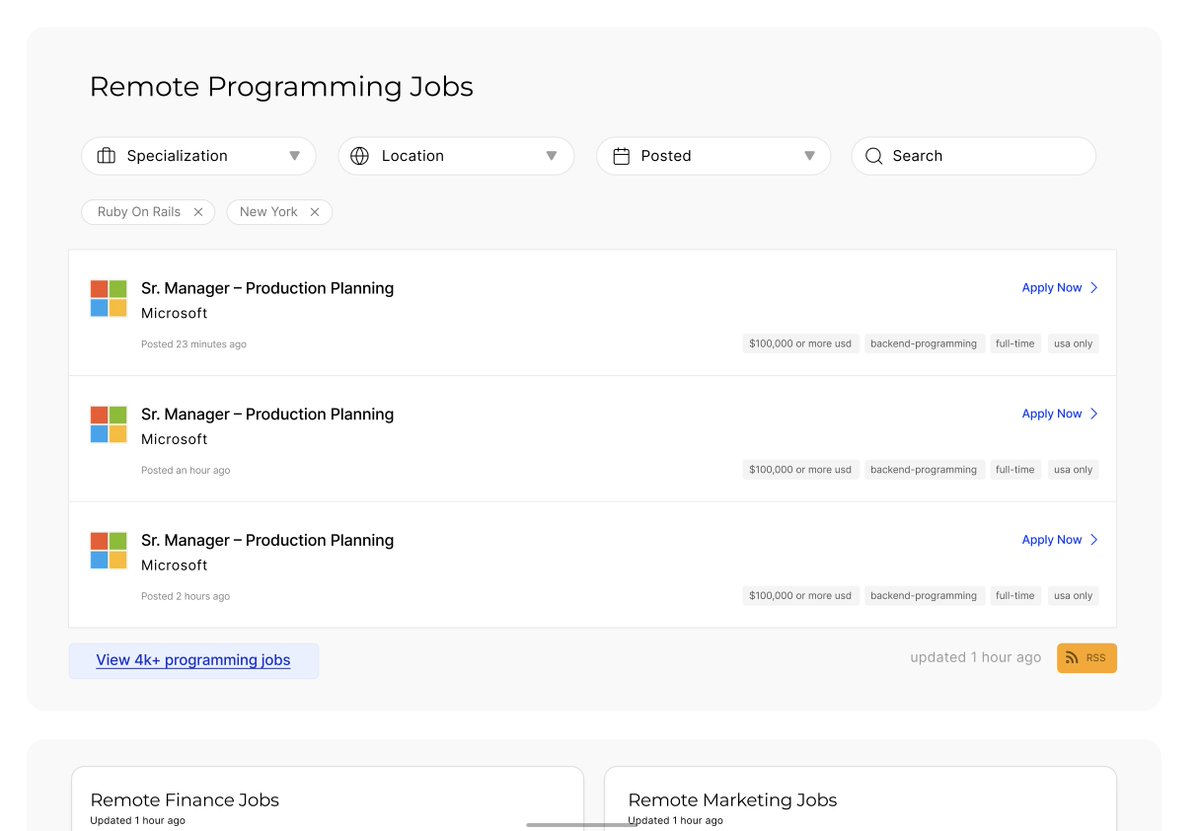Viewport: 1200px width, 831px height.
Task: Open the Remote Finance Jobs card
Action: coord(327,799)
